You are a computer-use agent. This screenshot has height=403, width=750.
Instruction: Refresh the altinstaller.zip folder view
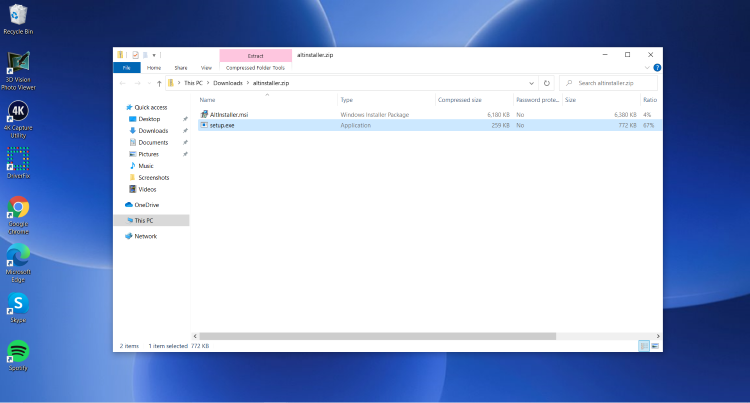[x=547, y=83]
